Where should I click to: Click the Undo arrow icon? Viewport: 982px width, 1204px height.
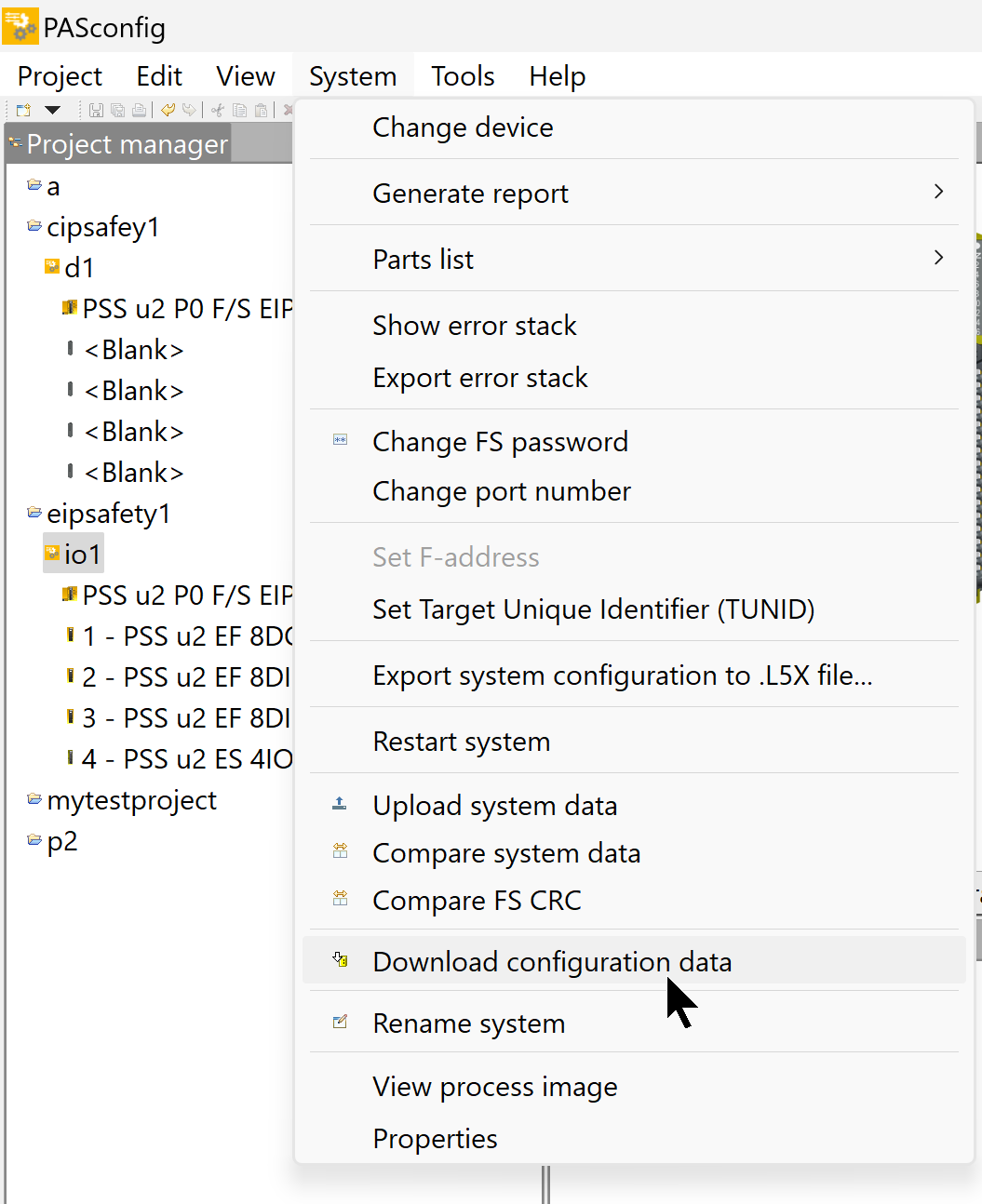pos(168,110)
